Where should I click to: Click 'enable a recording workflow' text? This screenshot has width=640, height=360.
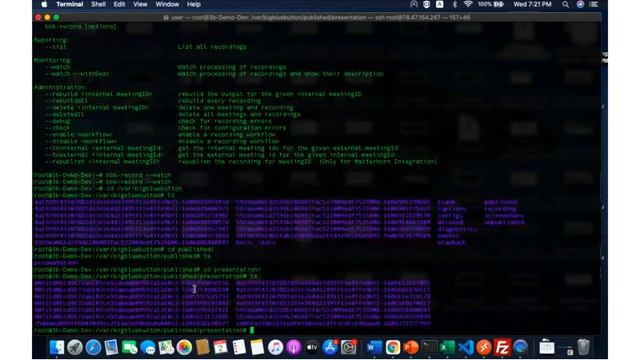(227, 134)
